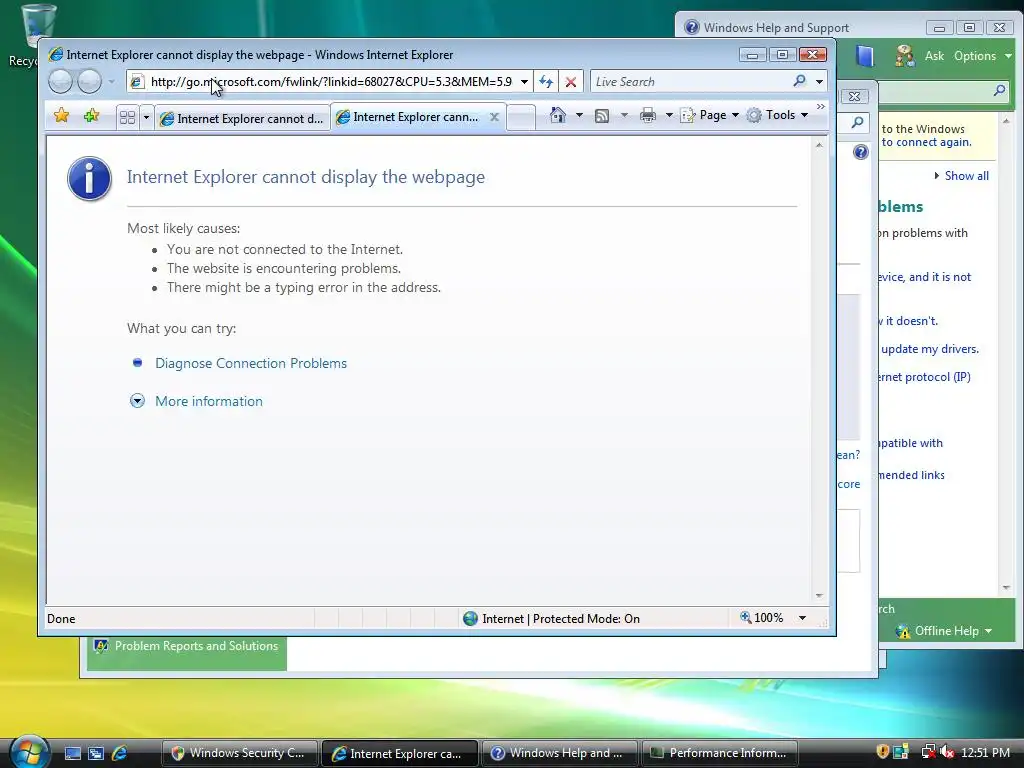Expand the Print options dropdown
Screen dimensions: 1024x768
point(669,116)
